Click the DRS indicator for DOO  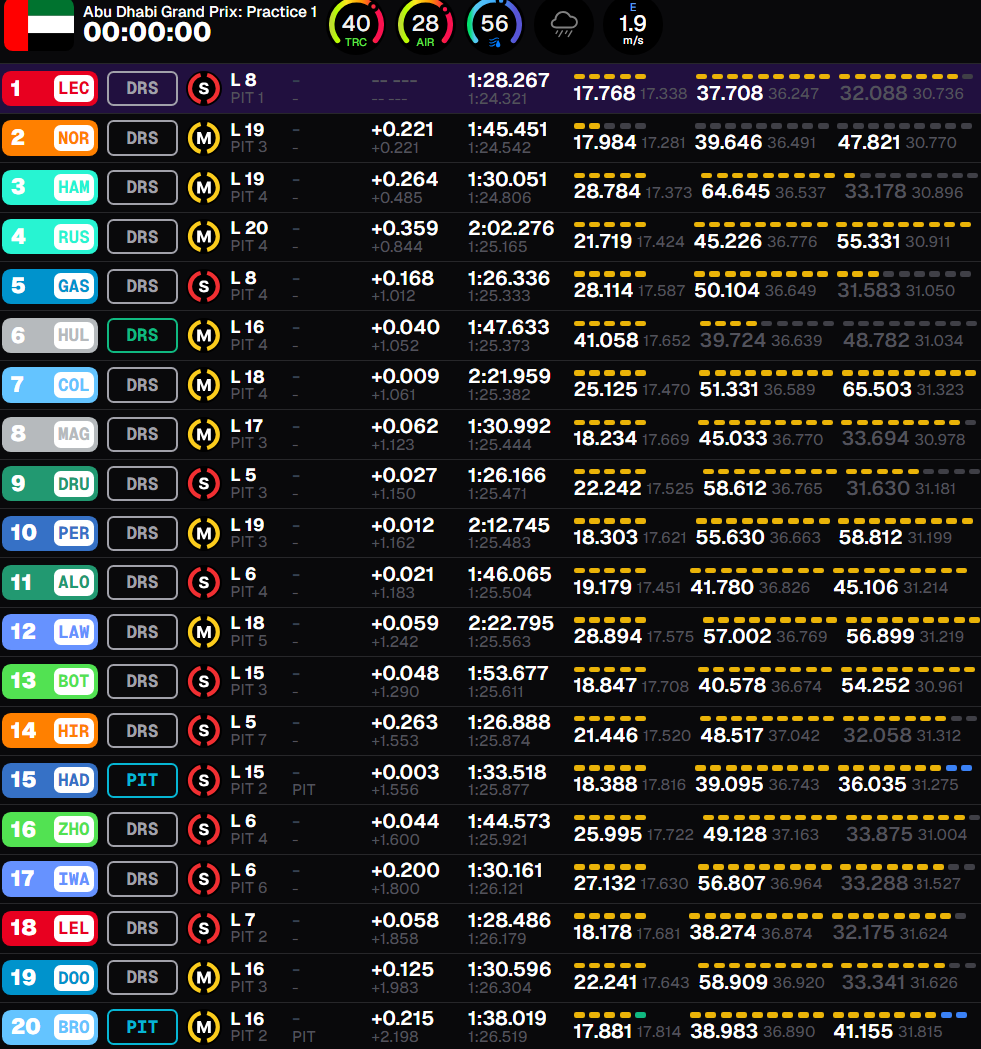click(x=143, y=977)
